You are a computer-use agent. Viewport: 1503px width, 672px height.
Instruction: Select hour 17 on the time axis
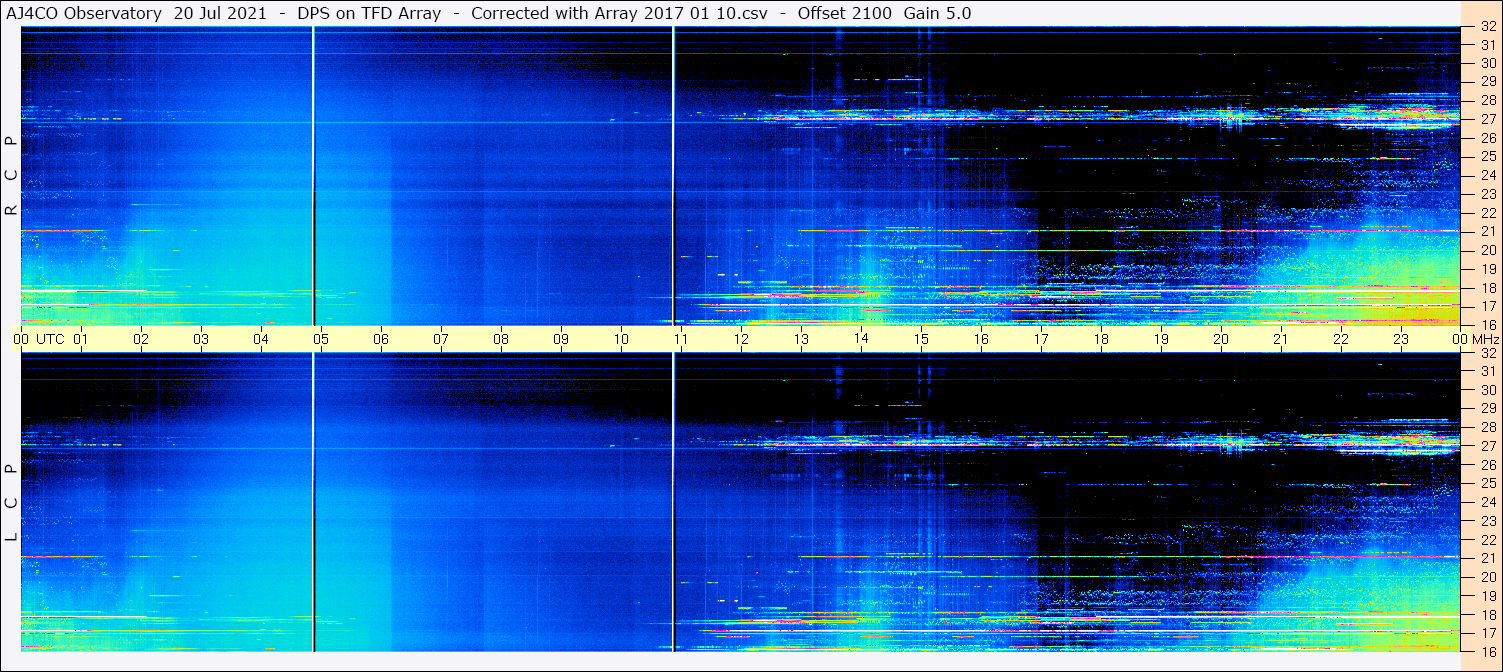coord(1041,339)
